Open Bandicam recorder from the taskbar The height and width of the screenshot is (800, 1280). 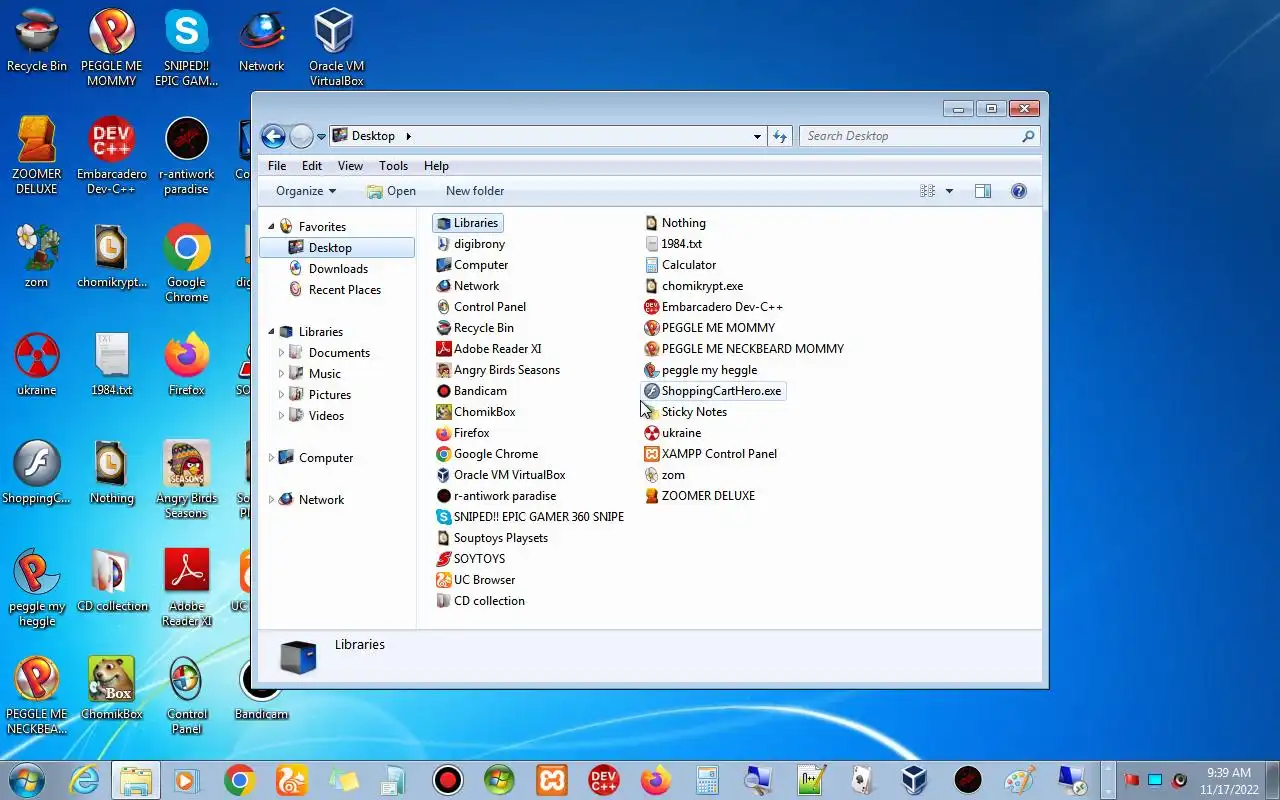click(x=447, y=780)
